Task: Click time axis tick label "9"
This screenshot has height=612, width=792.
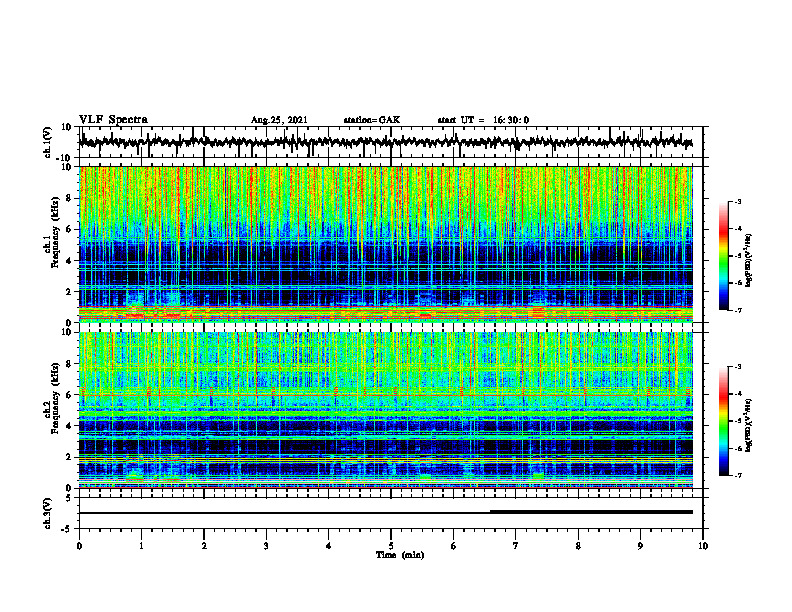Action: tap(640, 546)
